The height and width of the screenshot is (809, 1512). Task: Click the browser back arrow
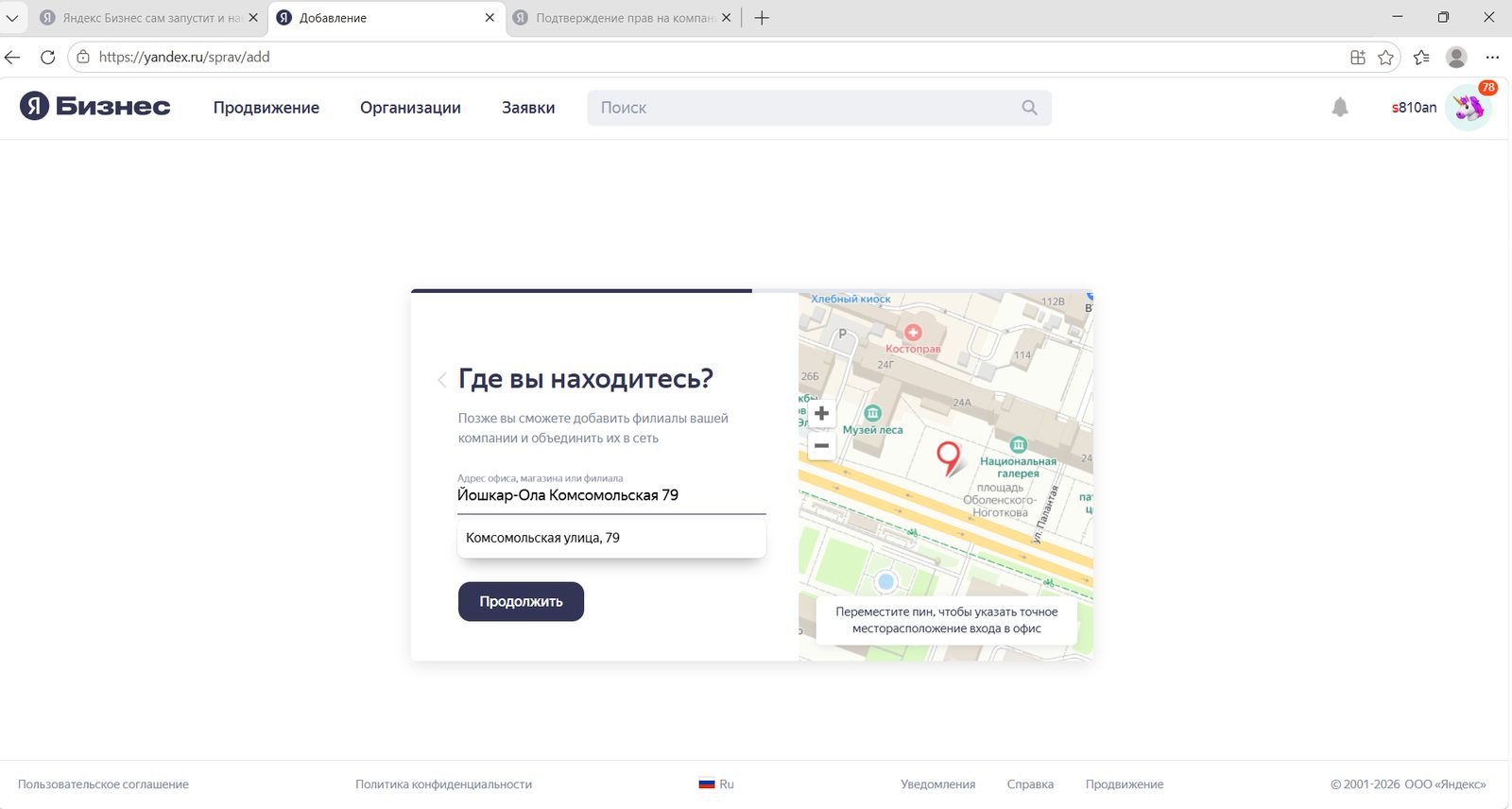click(13, 58)
